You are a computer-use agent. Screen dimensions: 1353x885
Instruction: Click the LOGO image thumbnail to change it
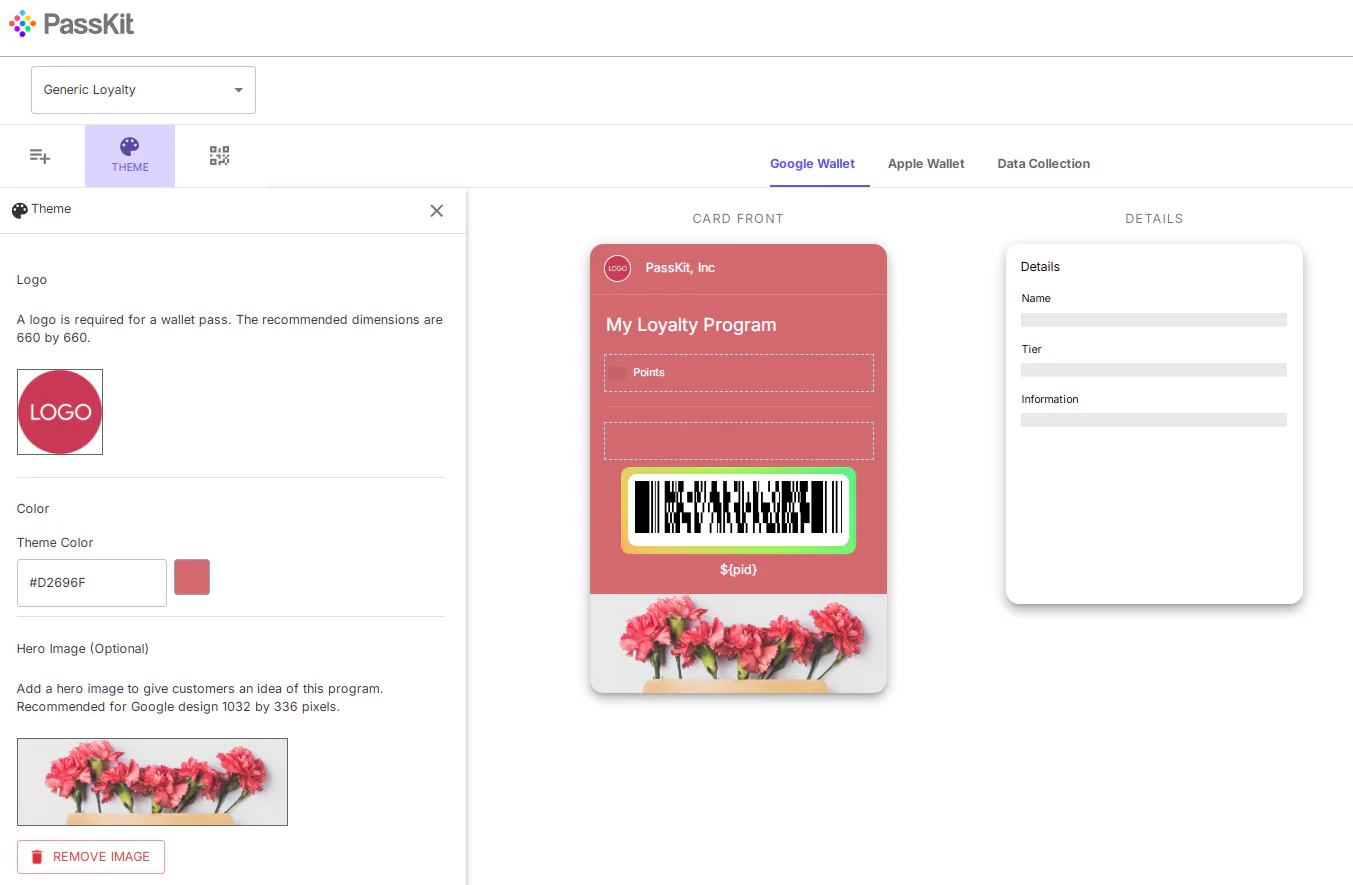click(60, 412)
